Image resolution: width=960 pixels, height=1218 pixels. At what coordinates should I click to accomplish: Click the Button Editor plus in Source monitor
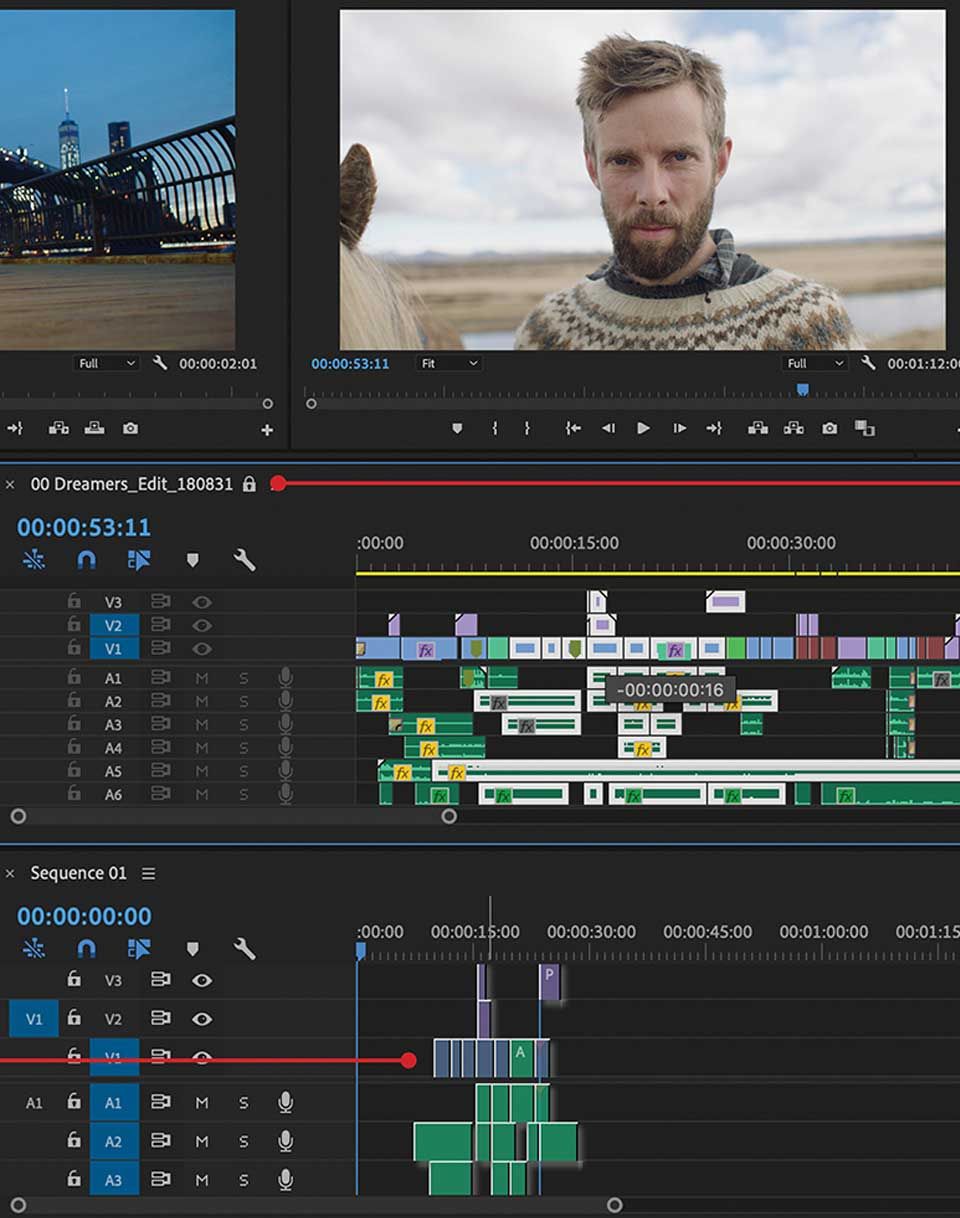pyautogui.click(x=267, y=430)
